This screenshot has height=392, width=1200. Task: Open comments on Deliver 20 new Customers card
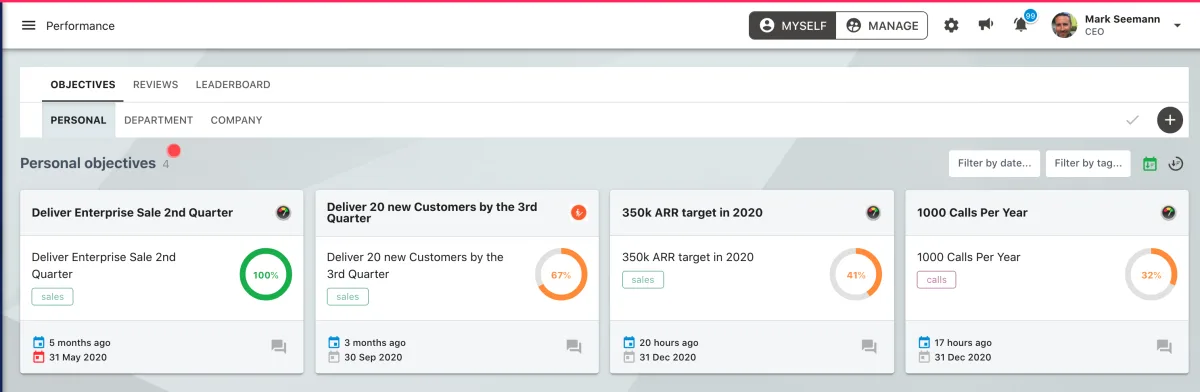pyautogui.click(x=574, y=347)
